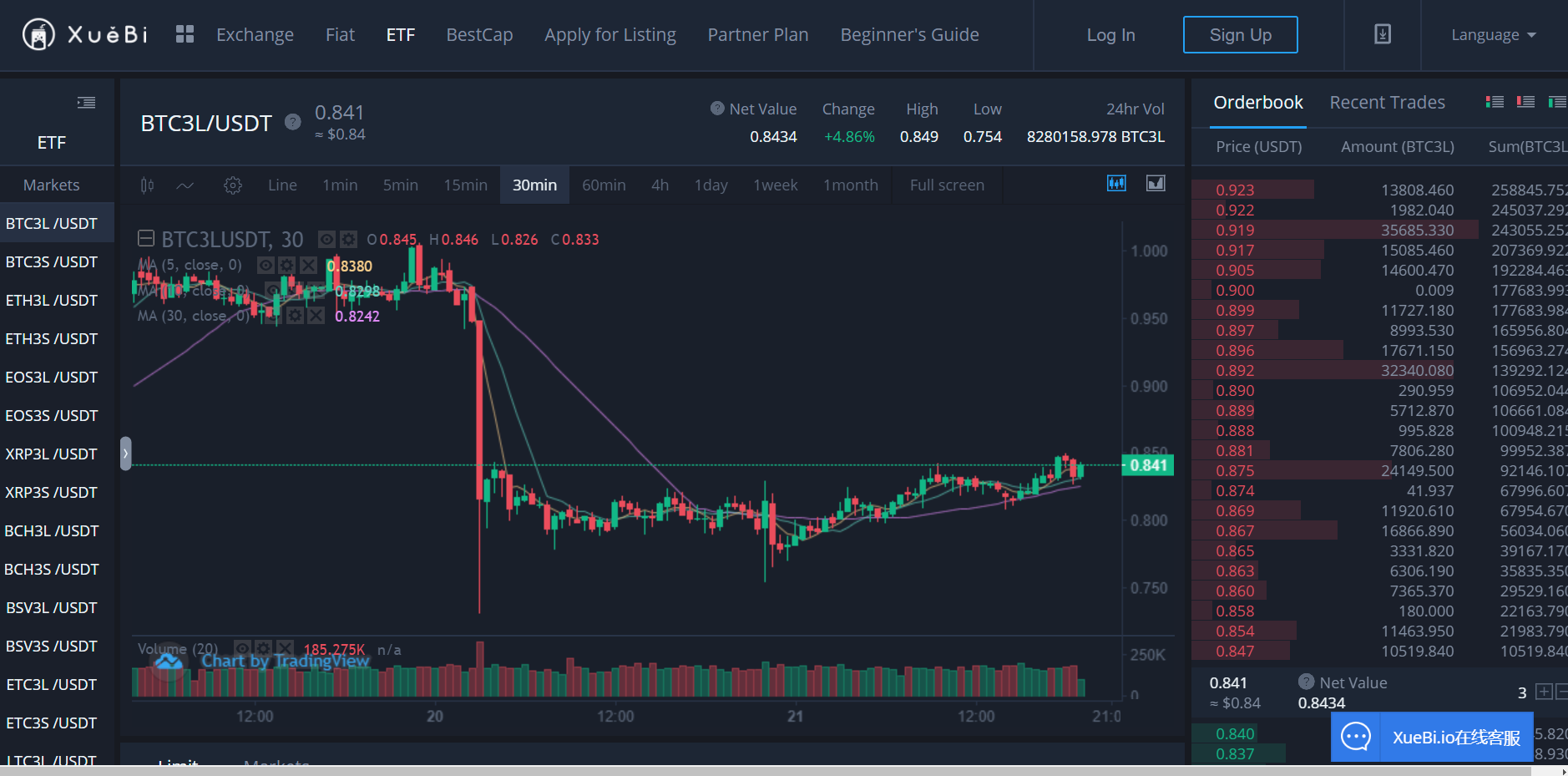This screenshot has width=1568, height=776.
Task: Click the mobile app download icon
Action: (x=1382, y=34)
